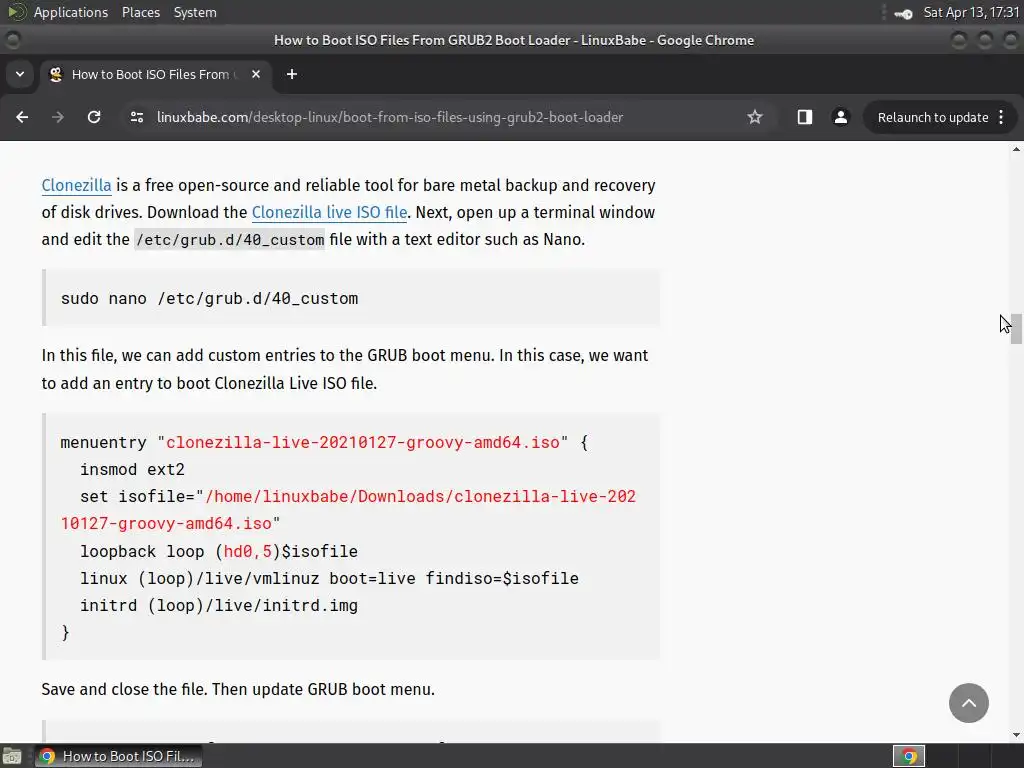Click the text Save and close the file
Image resolution: width=1024 pixels, height=768 pixels.
pyautogui.click(x=124, y=690)
